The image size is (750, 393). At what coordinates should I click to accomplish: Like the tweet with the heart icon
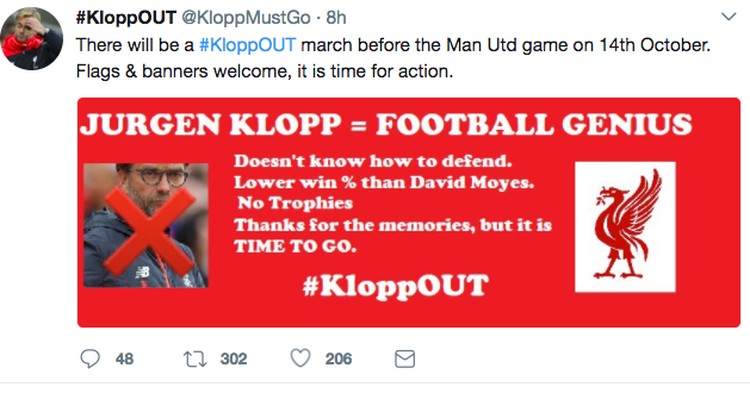pos(301,358)
